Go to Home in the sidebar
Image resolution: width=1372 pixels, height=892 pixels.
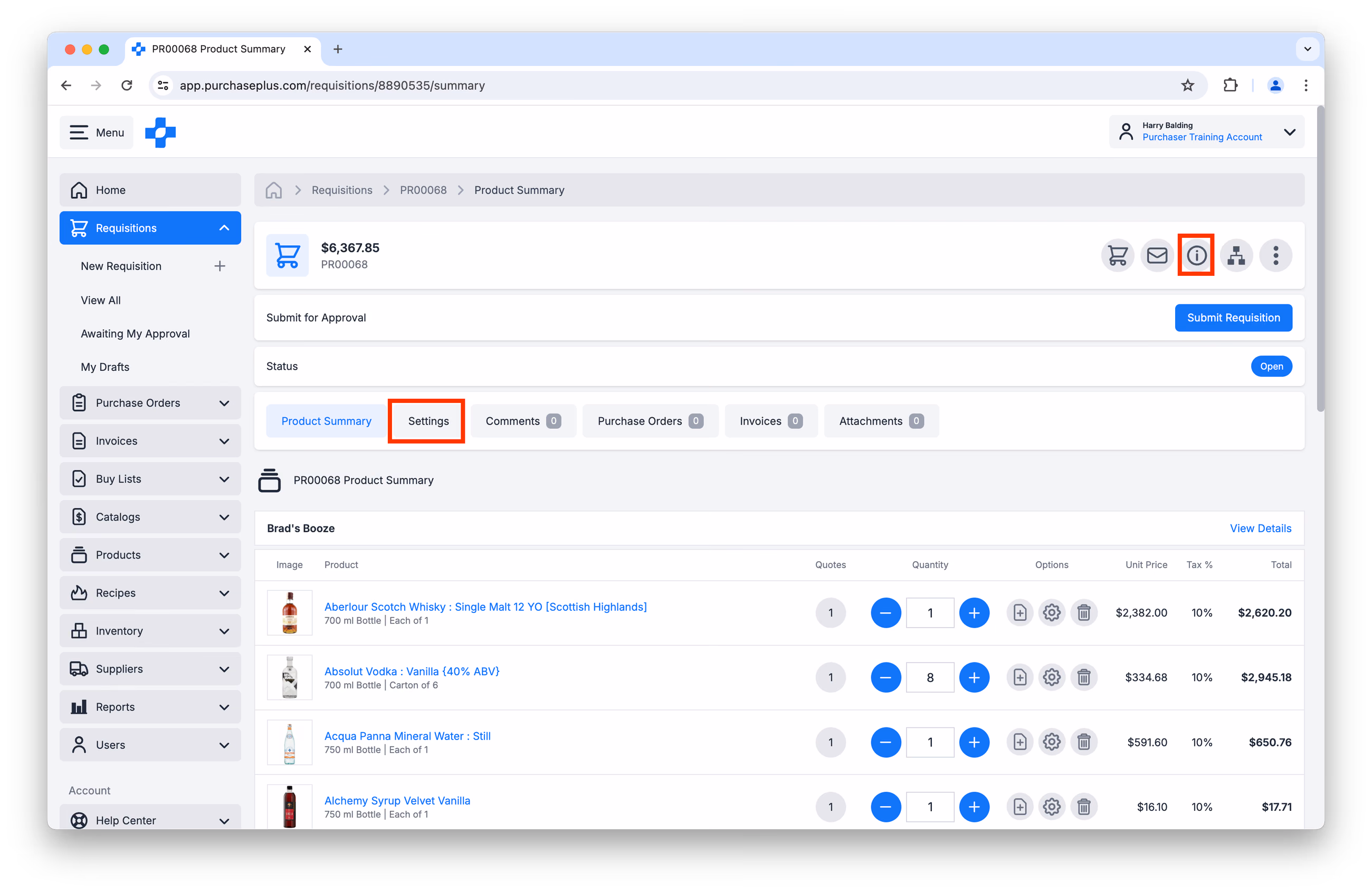[x=150, y=190]
